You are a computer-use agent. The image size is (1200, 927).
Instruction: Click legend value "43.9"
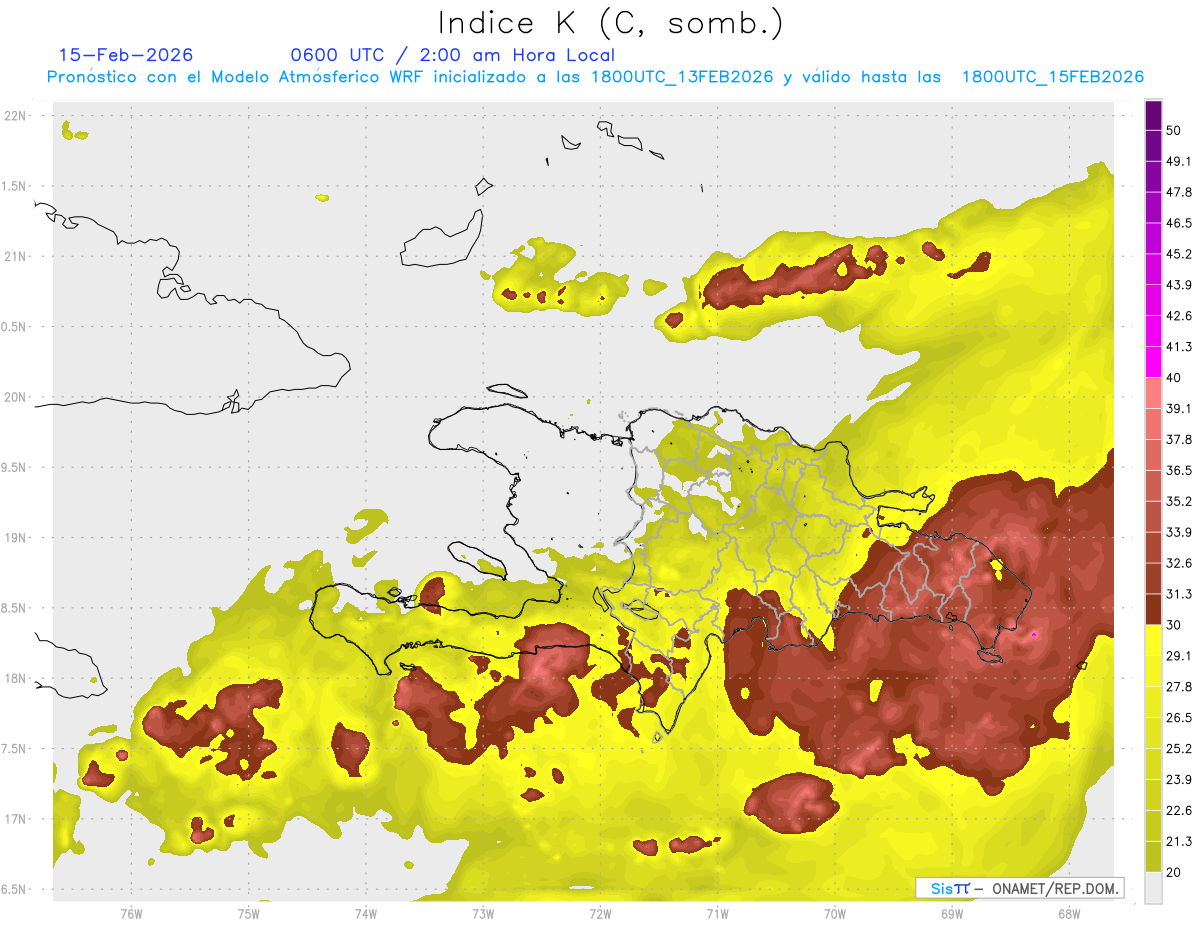tap(1179, 285)
